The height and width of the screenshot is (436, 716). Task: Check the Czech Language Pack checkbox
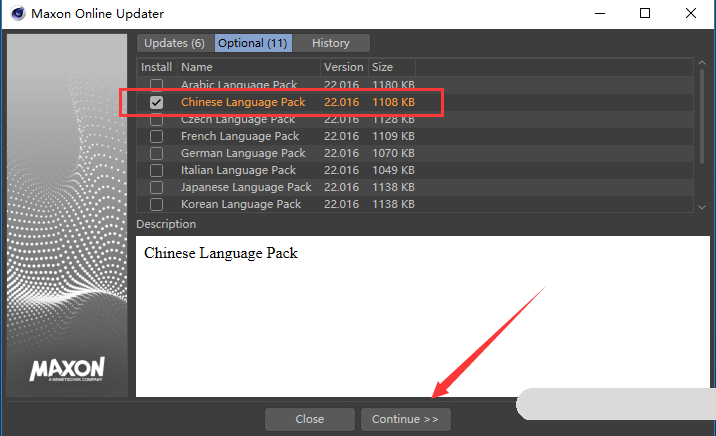pos(156,120)
